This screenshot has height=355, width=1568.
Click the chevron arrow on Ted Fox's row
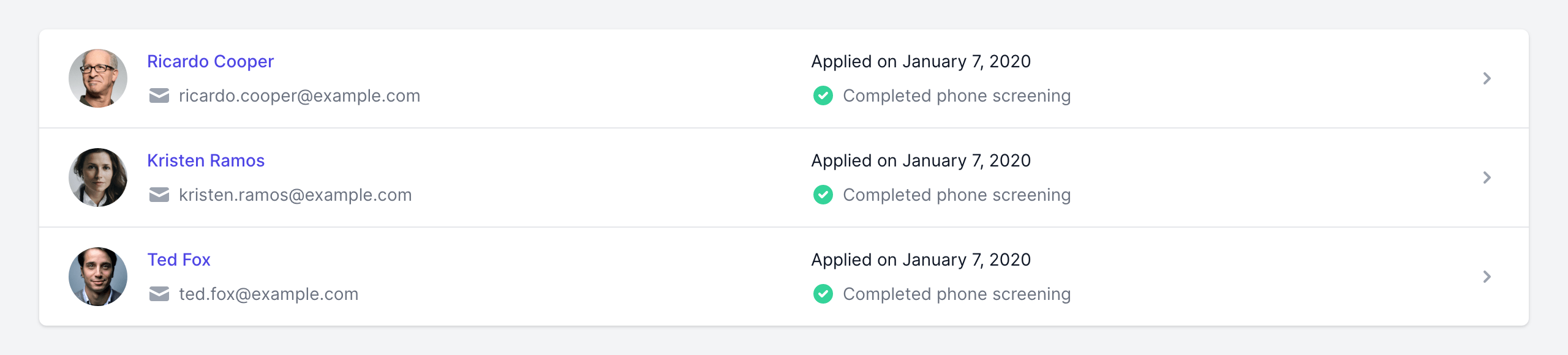click(x=1487, y=277)
